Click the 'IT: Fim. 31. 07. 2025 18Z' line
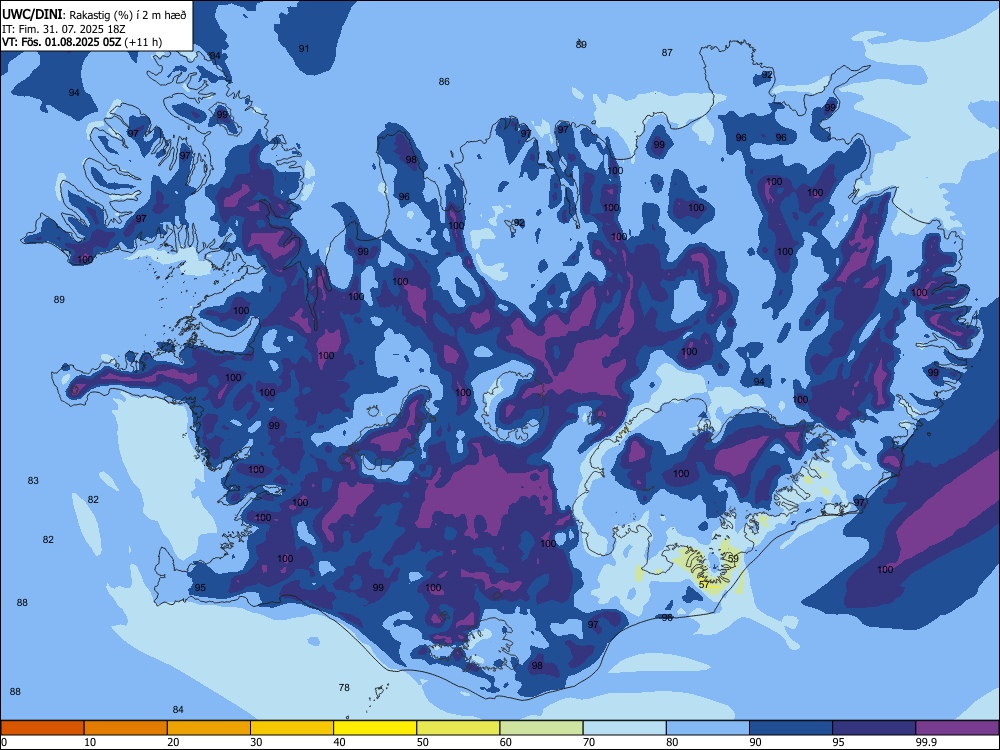Viewport: 1000px width, 750px height. click(x=63, y=29)
